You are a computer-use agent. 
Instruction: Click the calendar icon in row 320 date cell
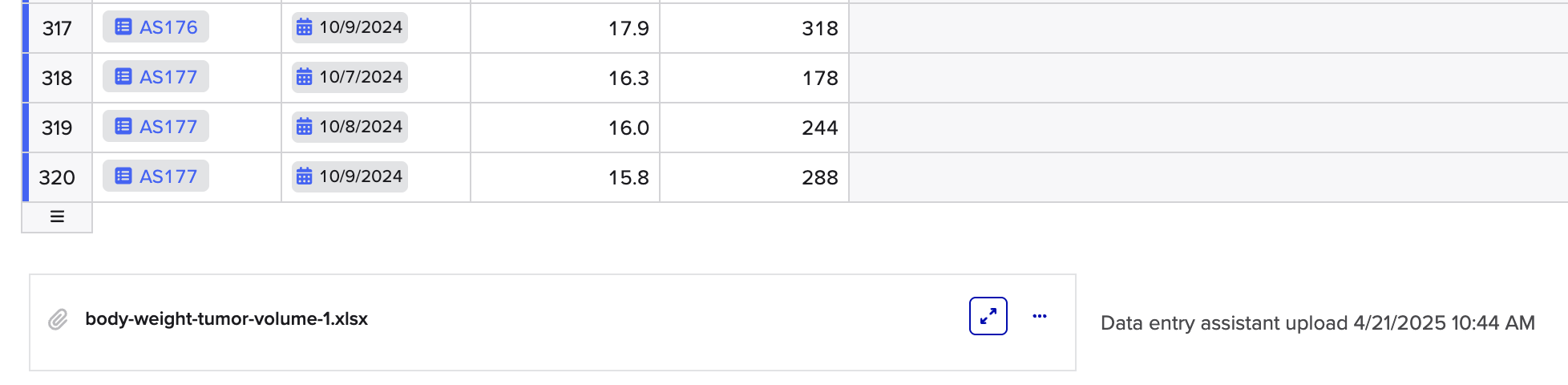(305, 176)
